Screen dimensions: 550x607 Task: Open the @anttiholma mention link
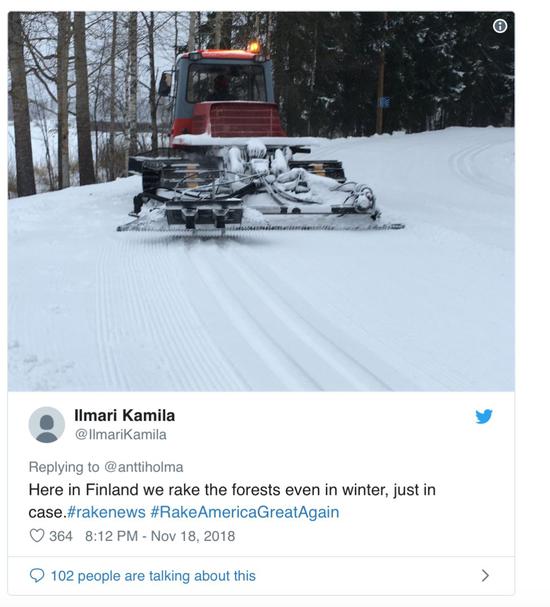click(144, 467)
